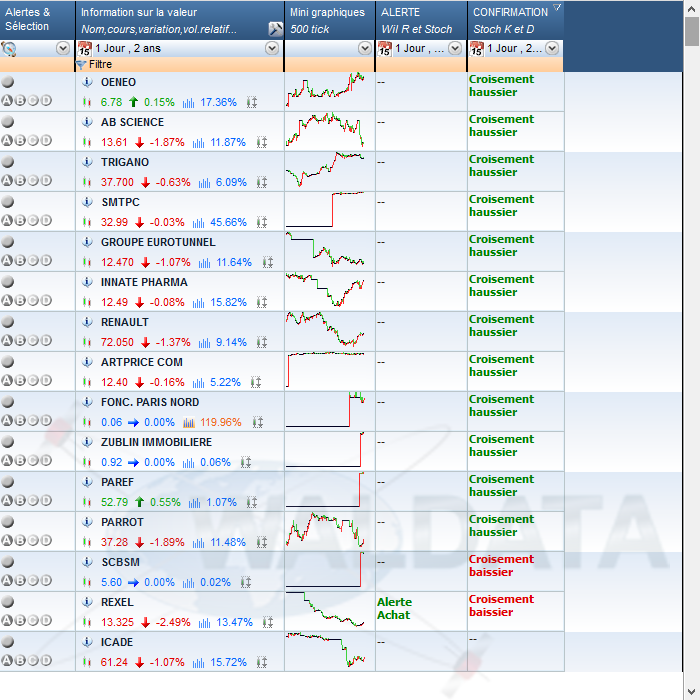Open info icon for INNATE PHARMA
Image resolution: width=700 pixels, height=700 pixels.
pyautogui.click(x=88, y=282)
